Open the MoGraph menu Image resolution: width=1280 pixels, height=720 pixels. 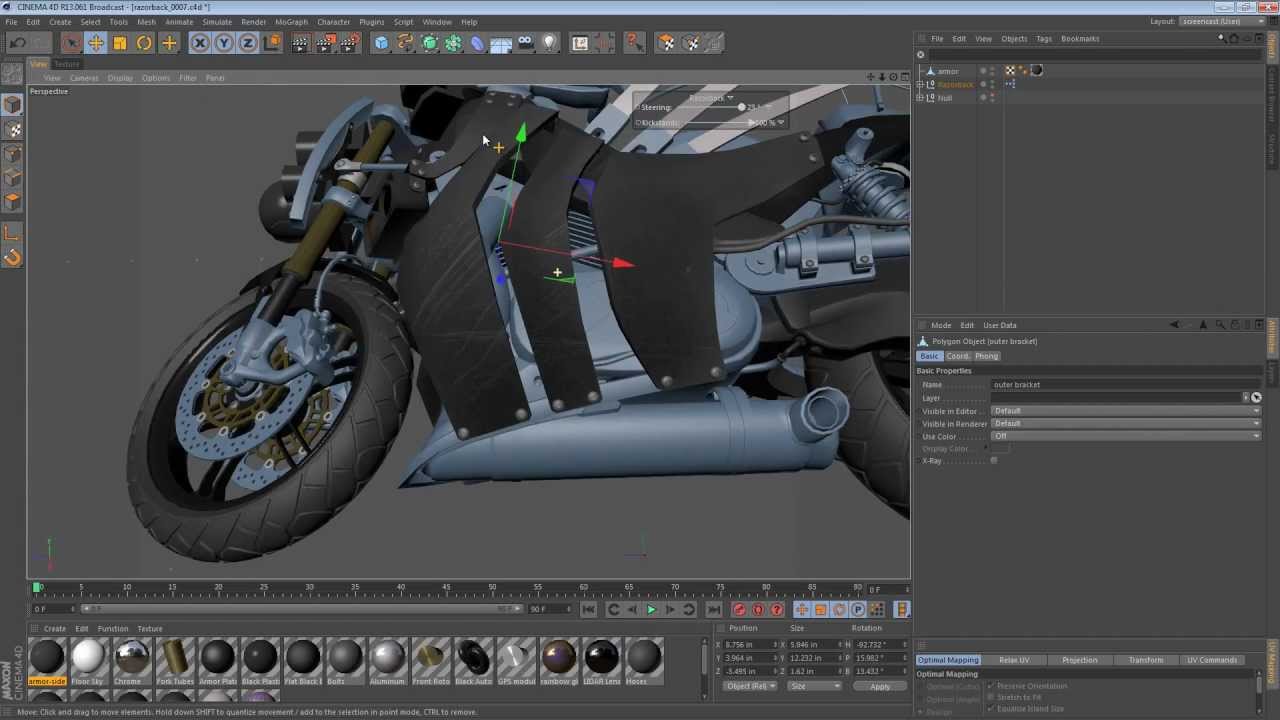291,22
